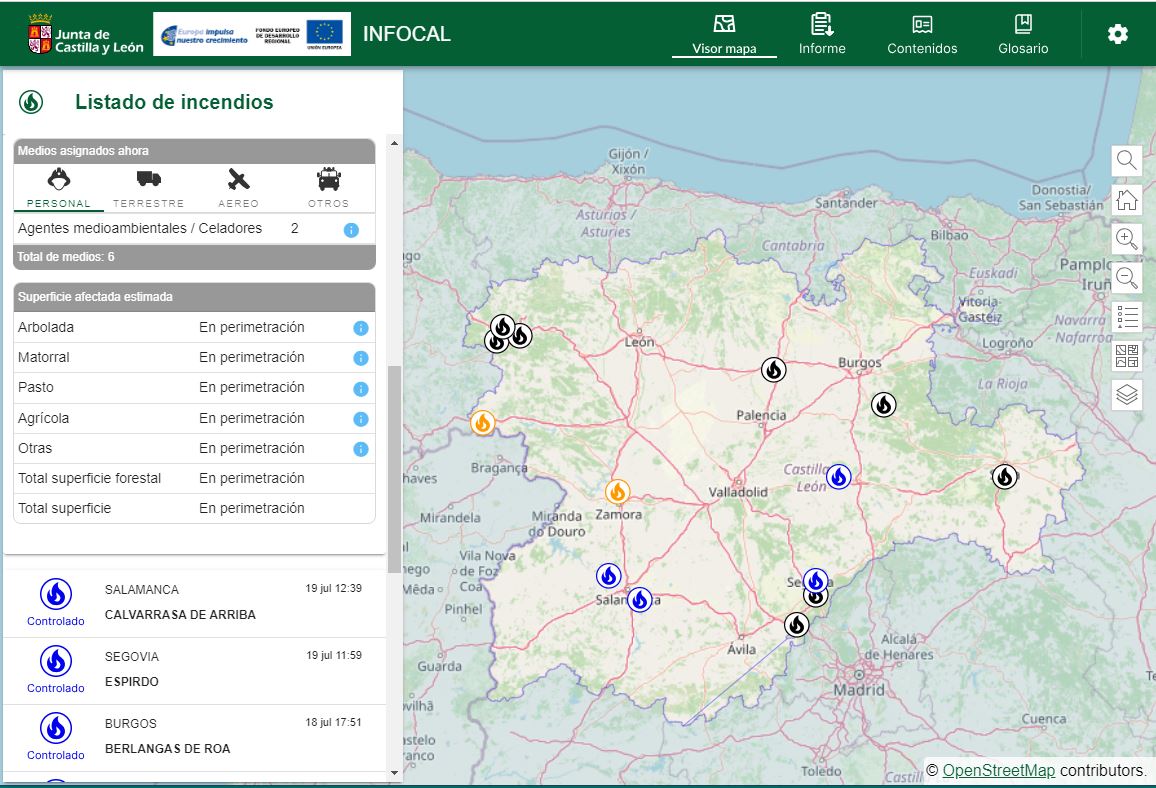The image size is (1156, 788).
Task: Click the Junta de Castilla y León logo
Action: click(86, 34)
